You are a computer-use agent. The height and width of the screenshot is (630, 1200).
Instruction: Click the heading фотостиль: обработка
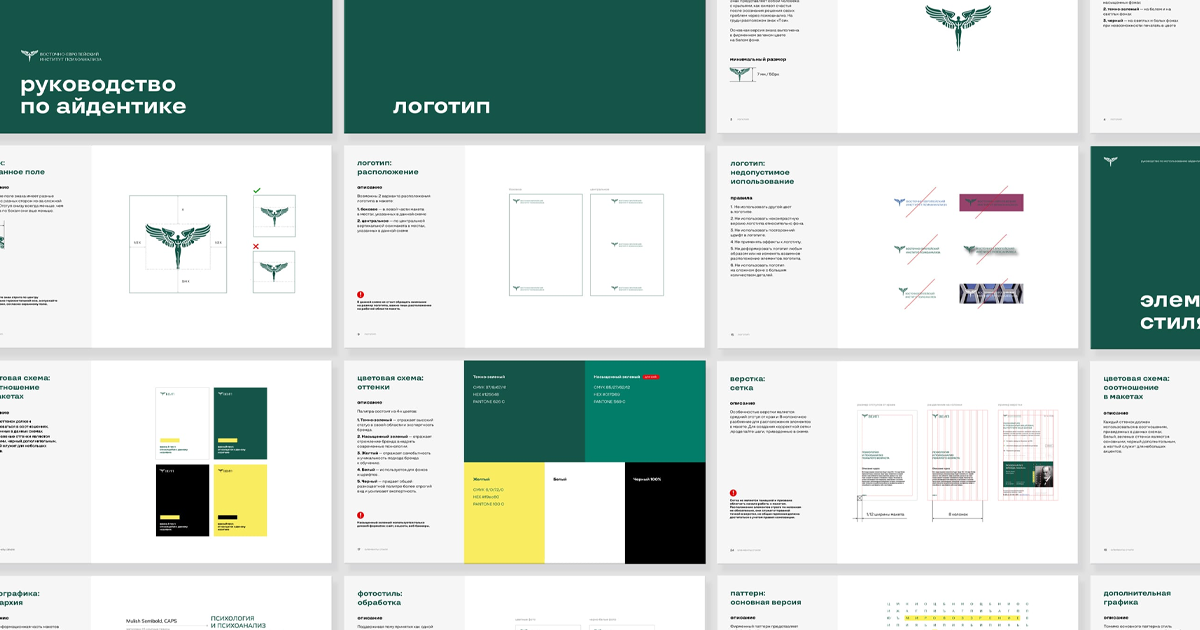pos(380,598)
